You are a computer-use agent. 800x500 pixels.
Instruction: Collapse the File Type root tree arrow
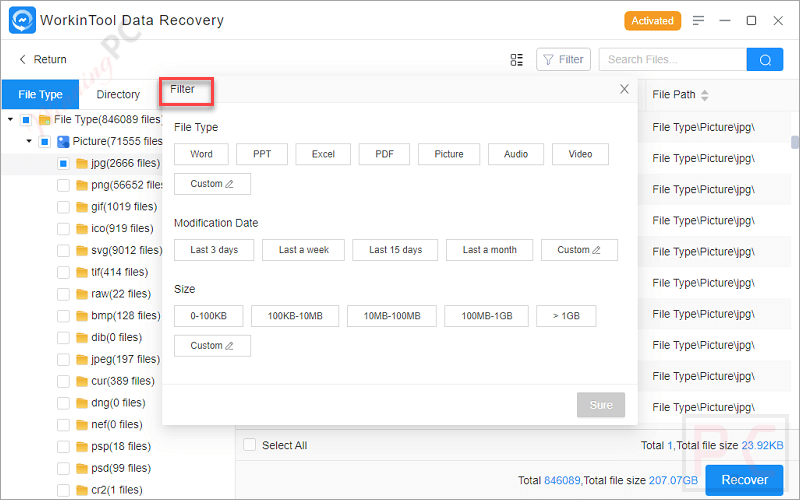tap(10, 119)
